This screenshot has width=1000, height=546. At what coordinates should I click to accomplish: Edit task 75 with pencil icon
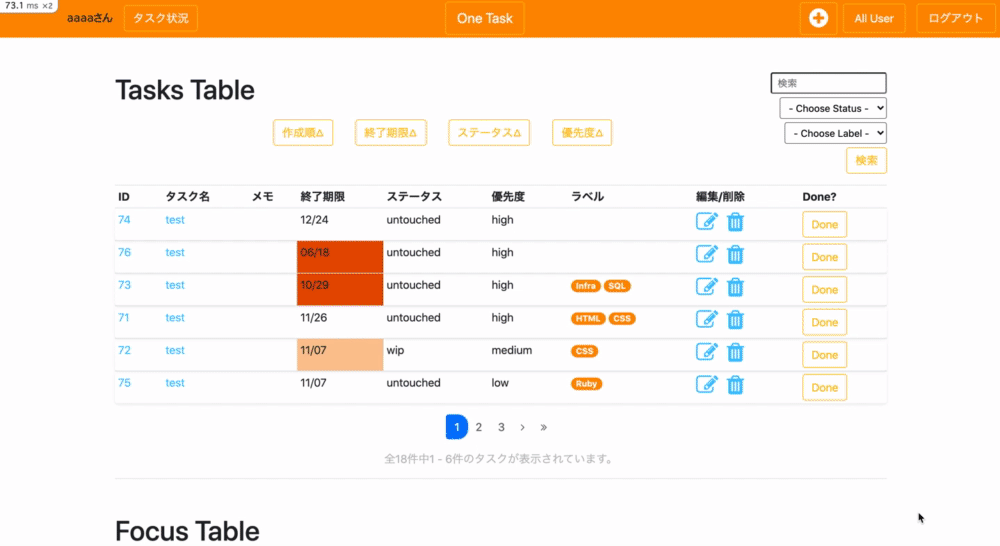click(x=707, y=384)
